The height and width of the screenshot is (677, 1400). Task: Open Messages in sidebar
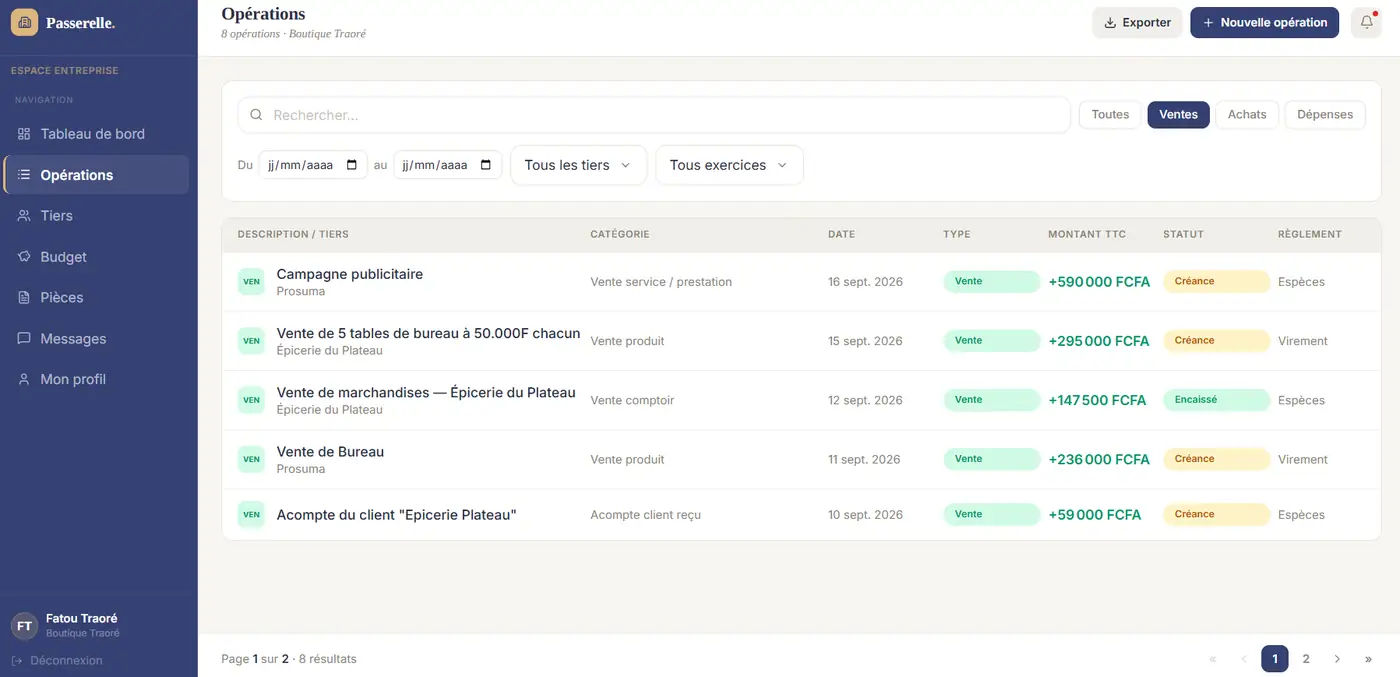(96, 339)
